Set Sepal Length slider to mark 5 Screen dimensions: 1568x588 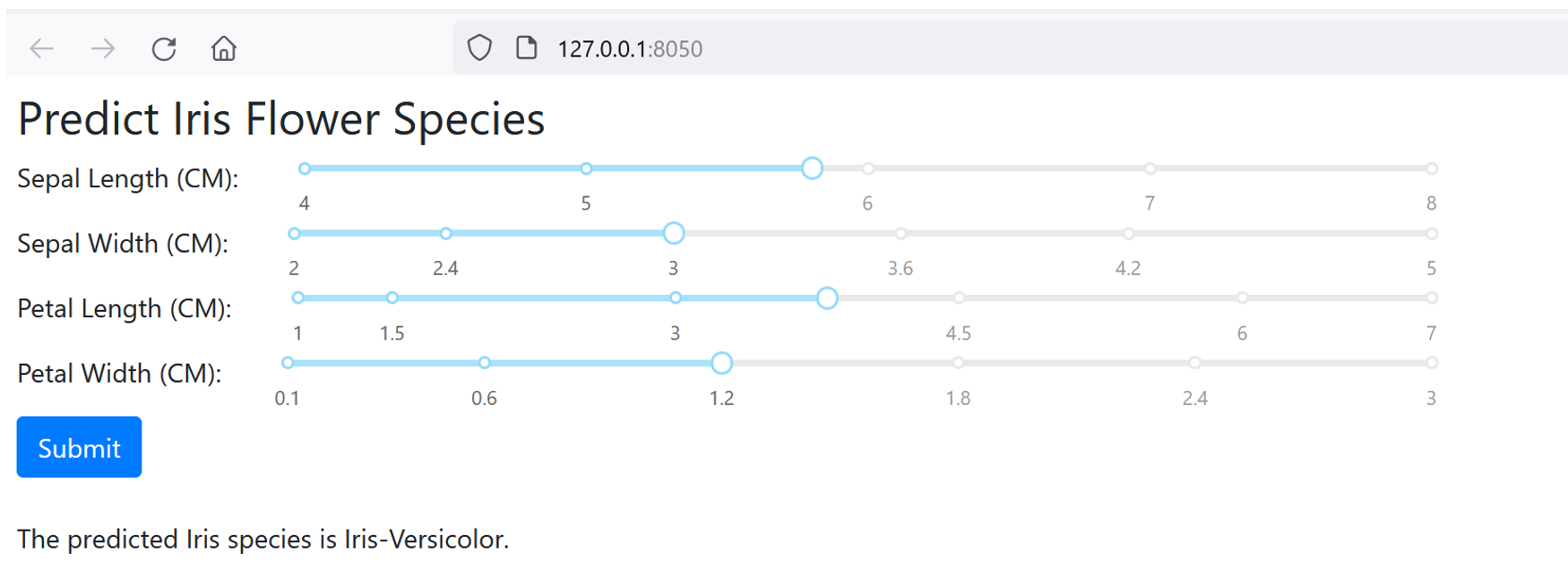[x=586, y=169]
